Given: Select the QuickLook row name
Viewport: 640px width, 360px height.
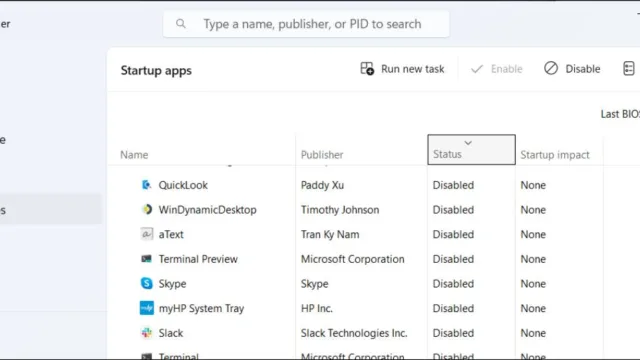Looking at the screenshot, I should pyautogui.click(x=183, y=185).
